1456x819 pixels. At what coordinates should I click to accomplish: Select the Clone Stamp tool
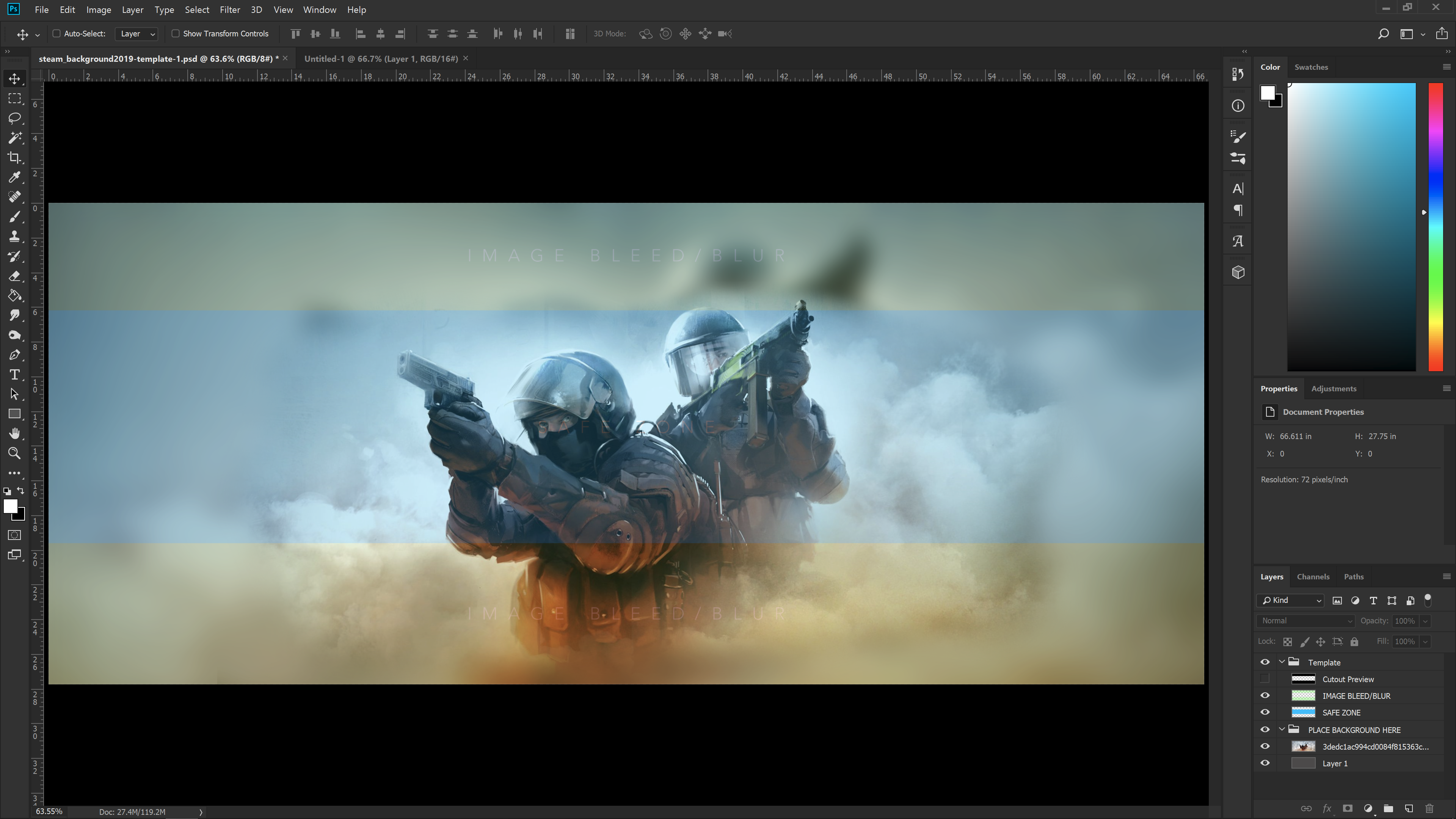[15, 236]
